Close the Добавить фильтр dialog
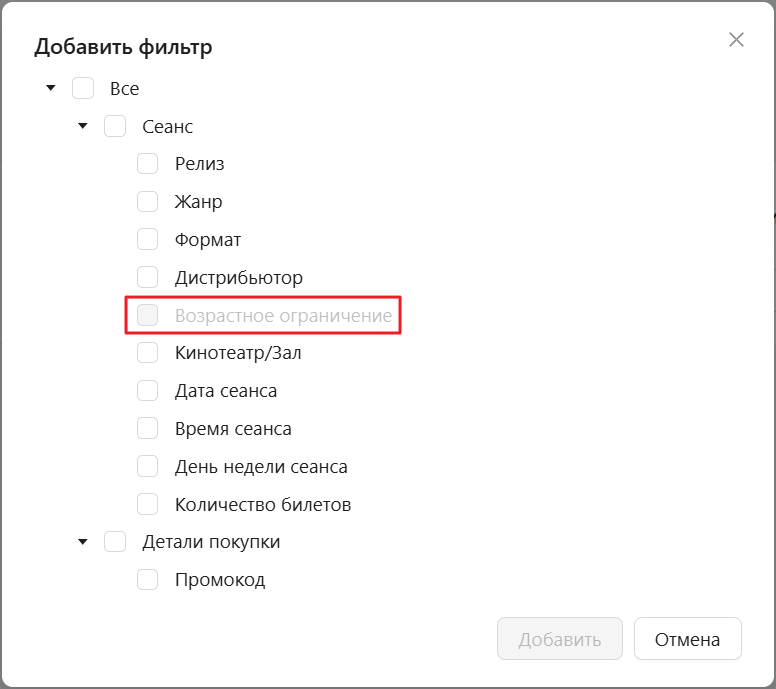This screenshot has width=776, height=689. click(x=736, y=40)
